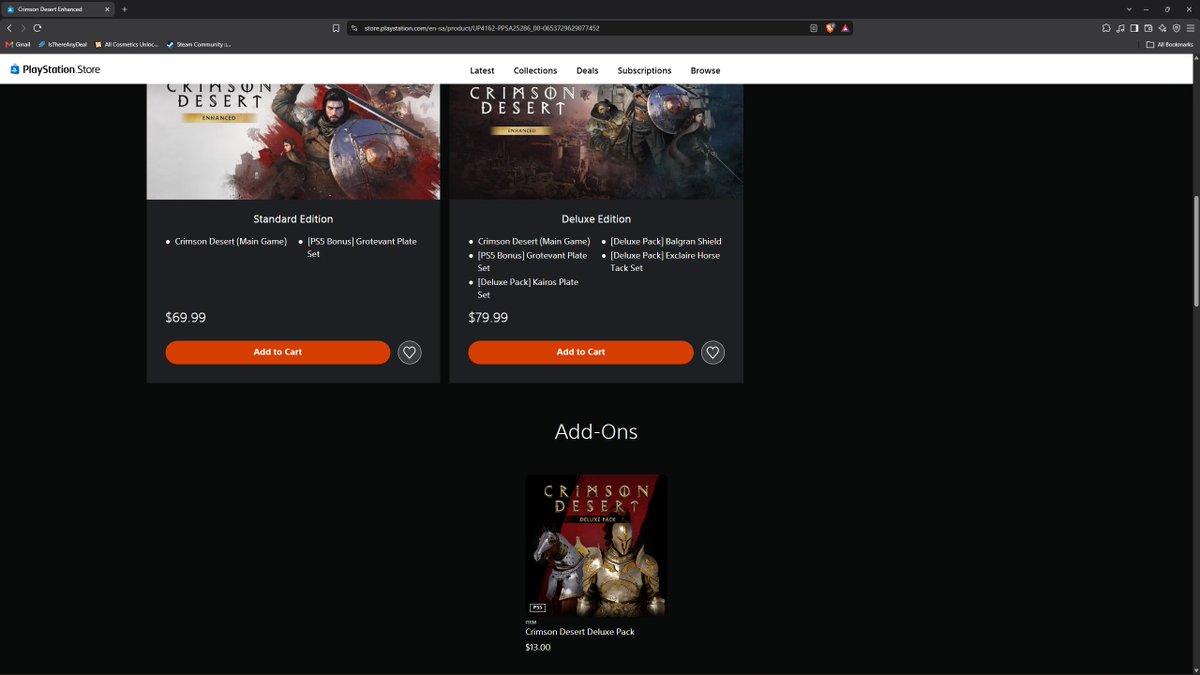Open the media control music note icon
Screen dimensions: 1200x675
tap(1120, 28)
